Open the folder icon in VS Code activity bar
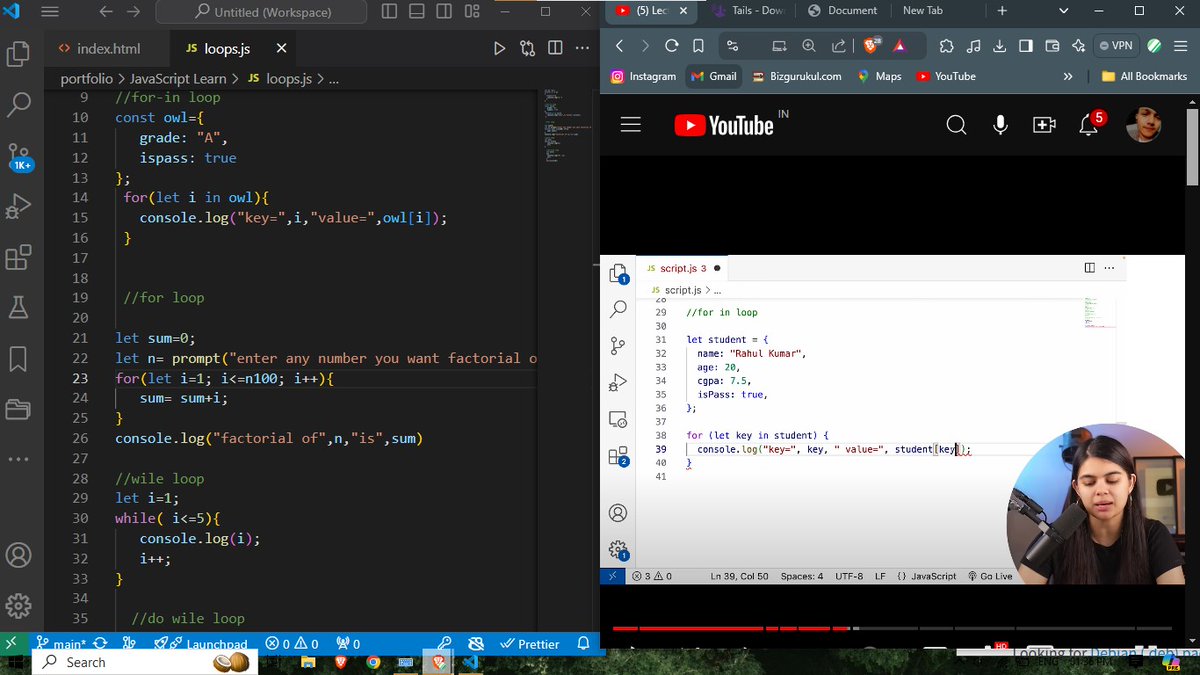 click(x=18, y=409)
